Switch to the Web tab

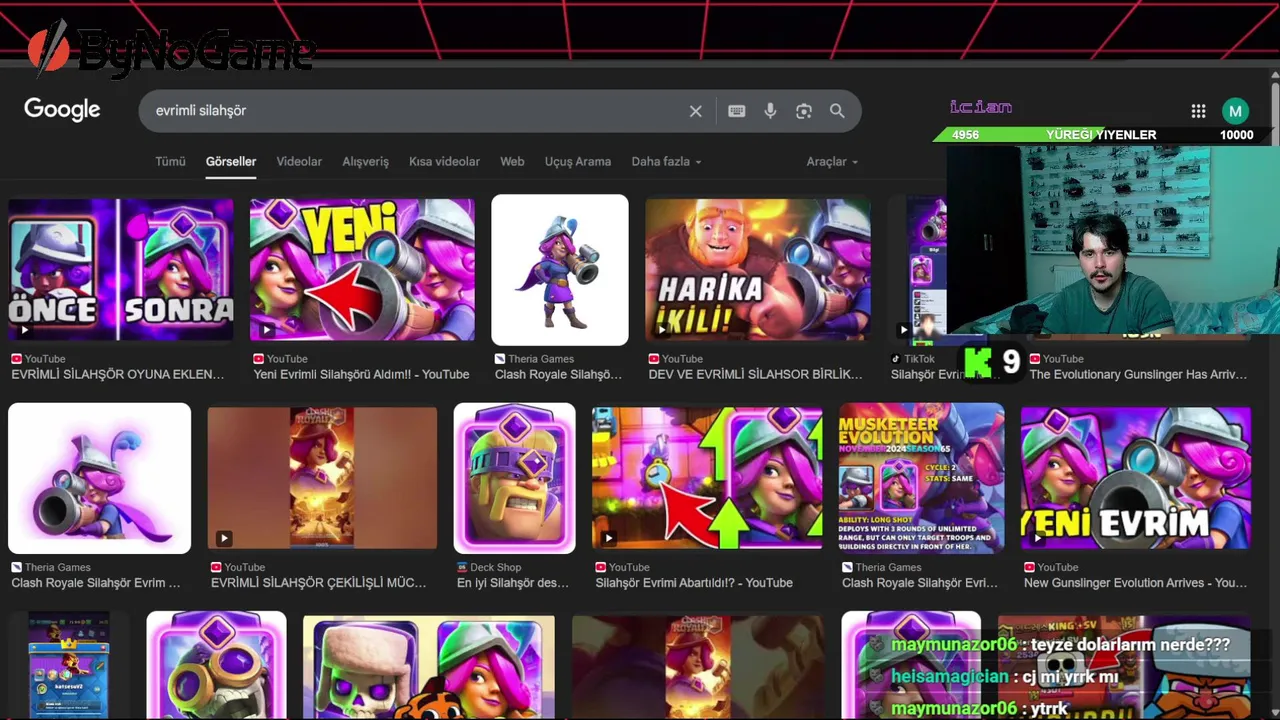(512, 161)
